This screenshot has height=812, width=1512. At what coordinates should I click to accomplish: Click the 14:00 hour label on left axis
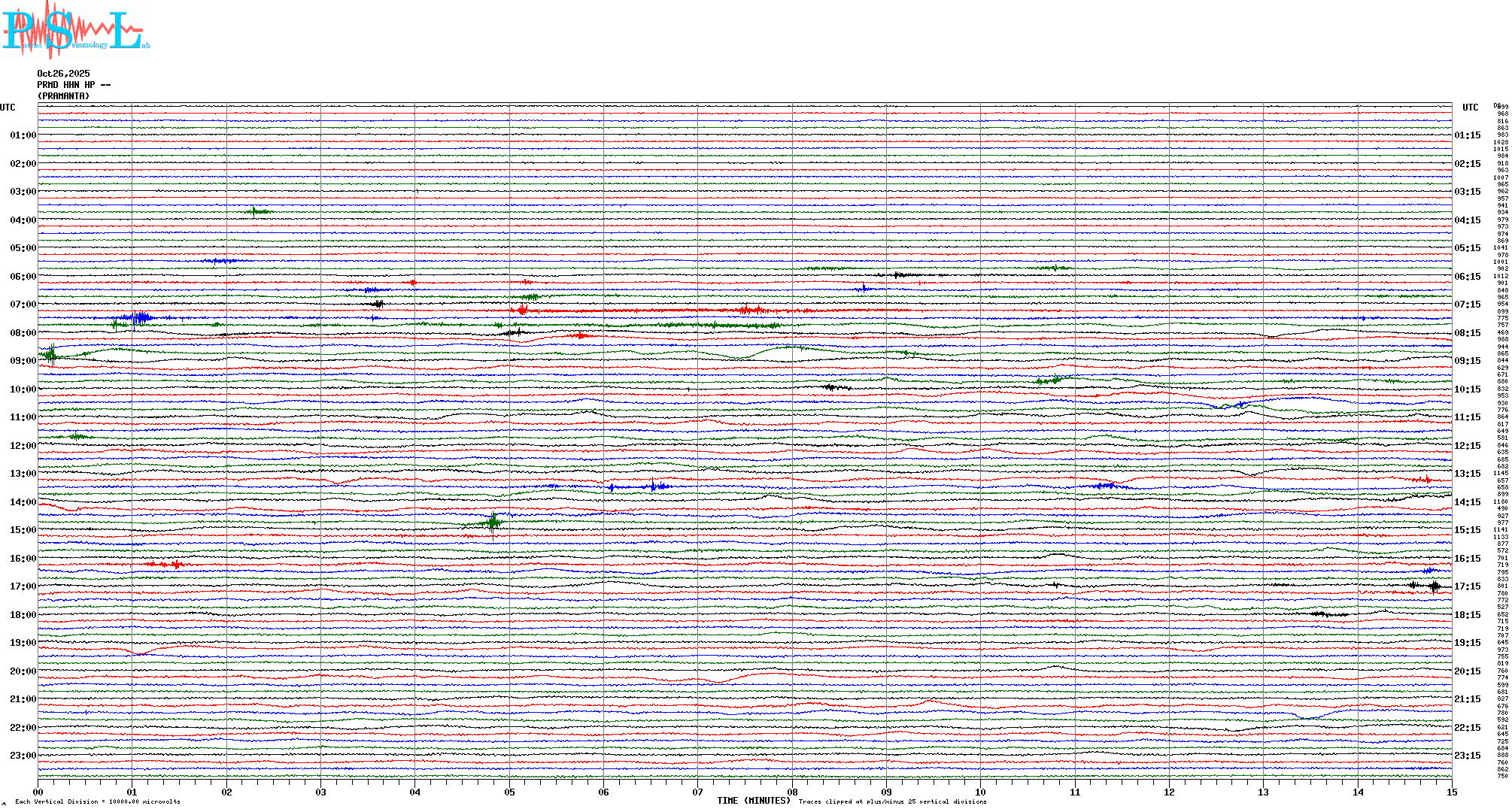coord(23,502)
